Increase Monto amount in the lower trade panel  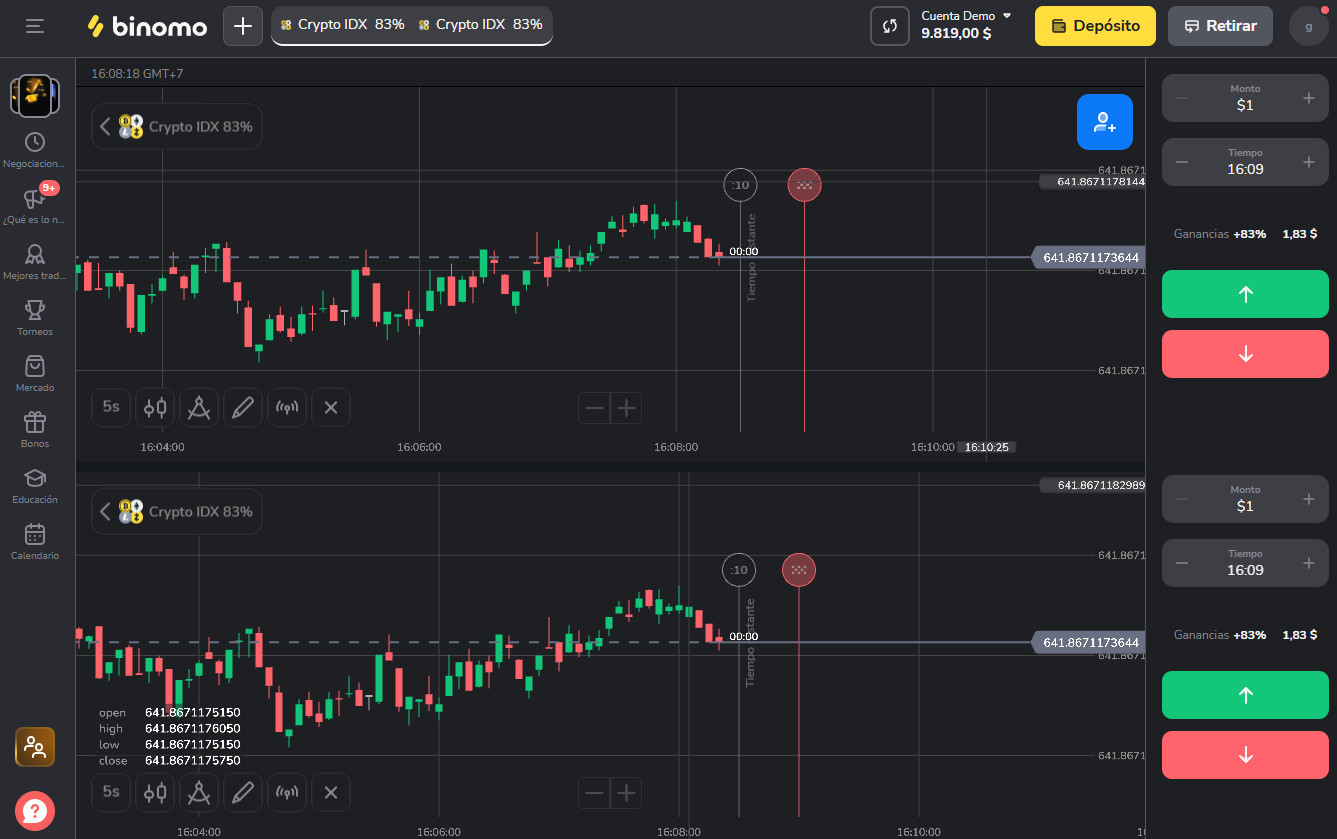[1308, 499]
